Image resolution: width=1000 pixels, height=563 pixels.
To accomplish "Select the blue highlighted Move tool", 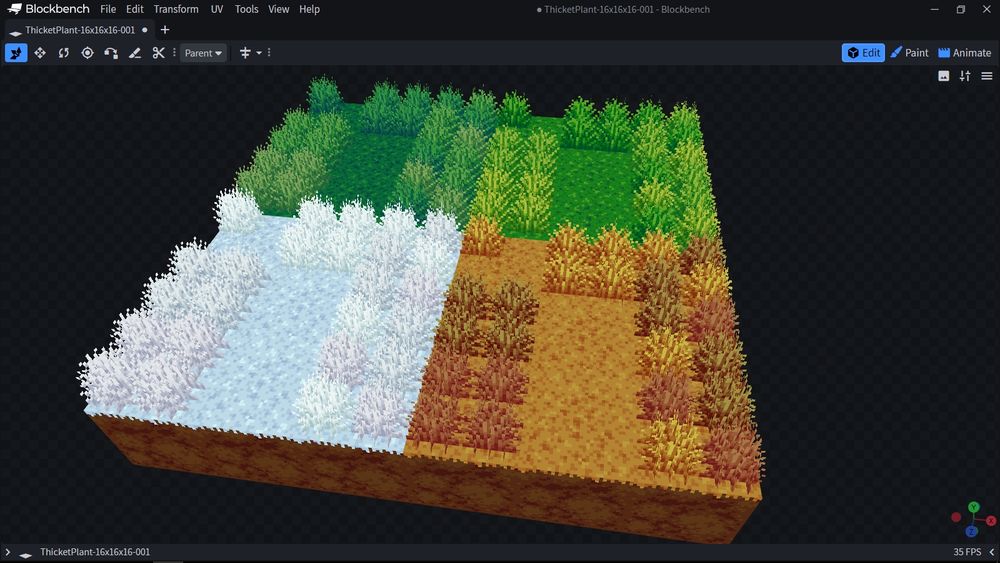I will [16, 53].
